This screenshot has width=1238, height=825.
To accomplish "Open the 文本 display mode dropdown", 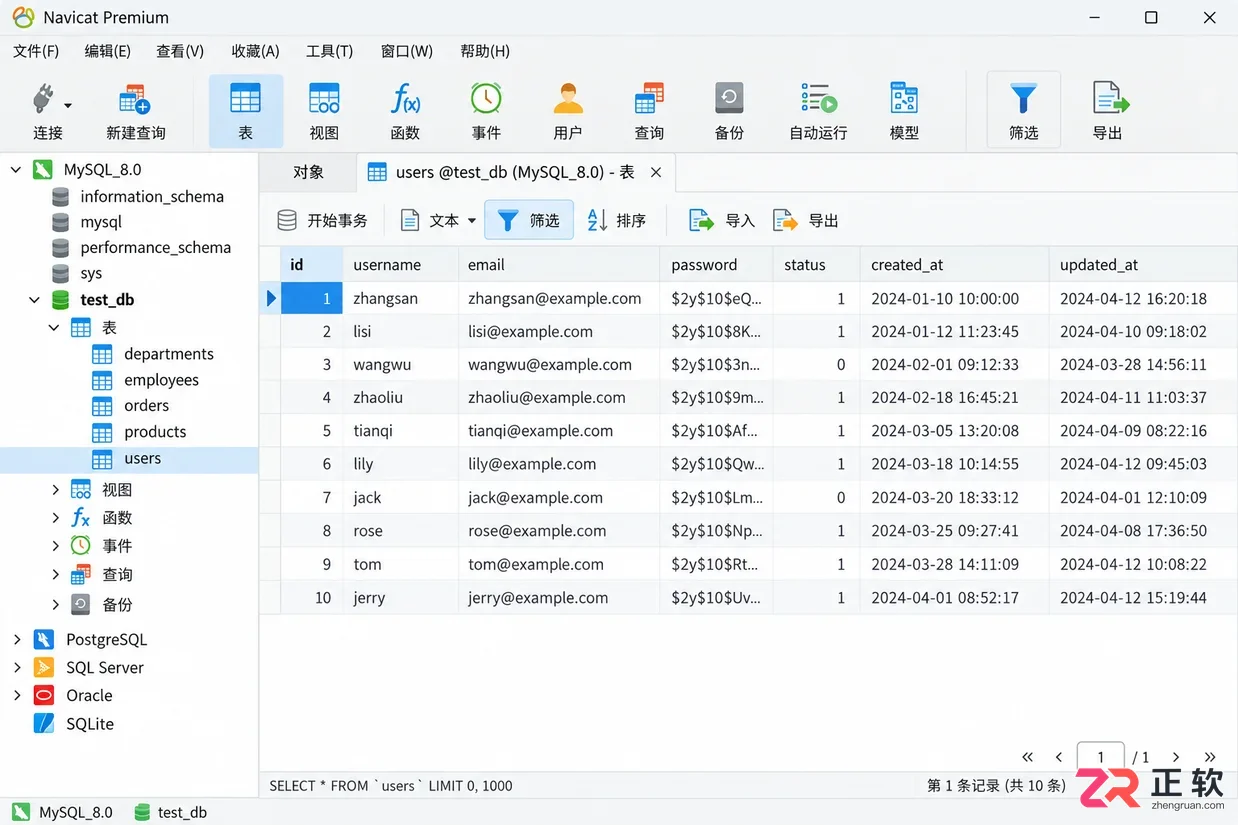I will 438,220.
